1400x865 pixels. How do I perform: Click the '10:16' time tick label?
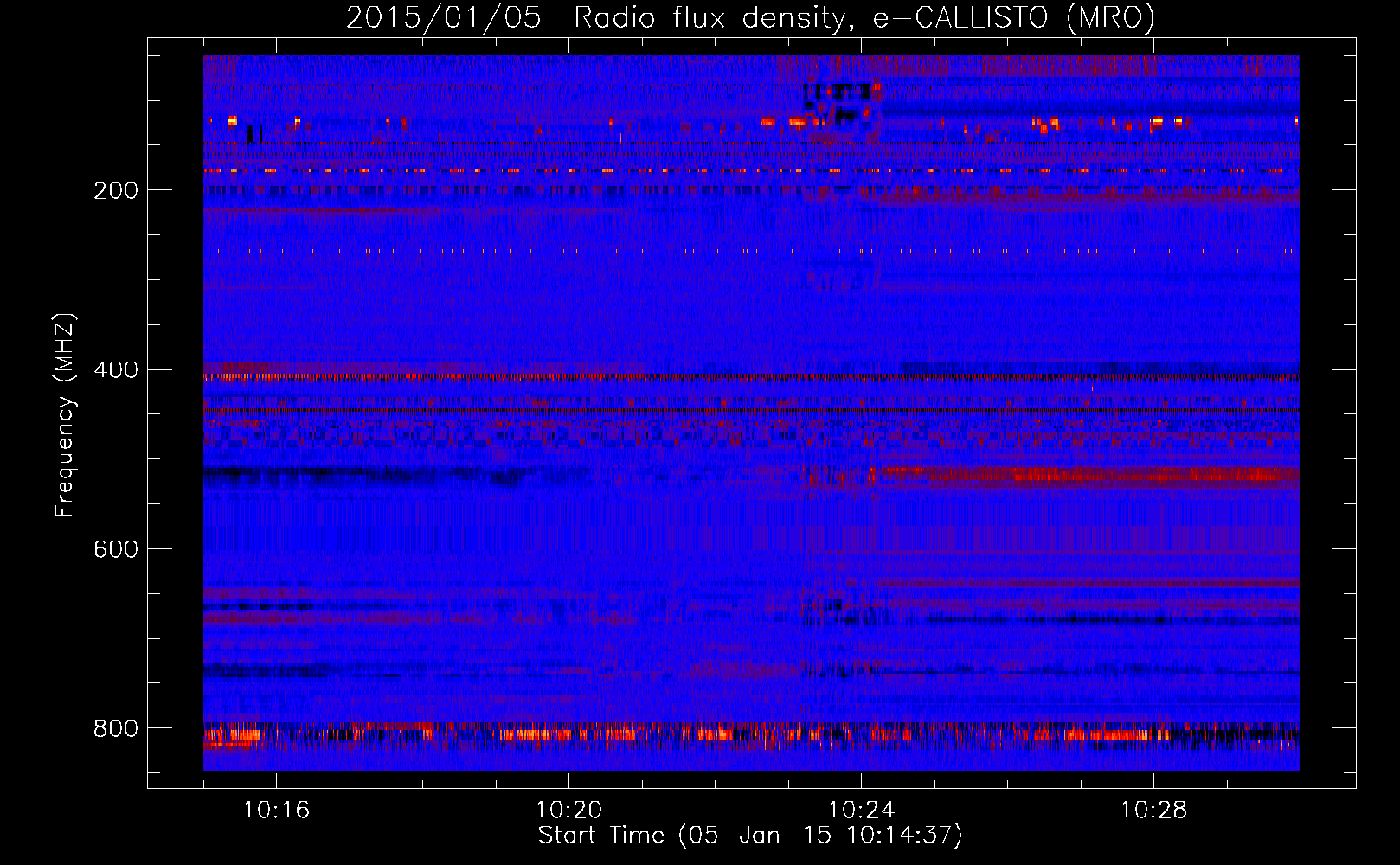pyautogui.click(x=276, y=811)
